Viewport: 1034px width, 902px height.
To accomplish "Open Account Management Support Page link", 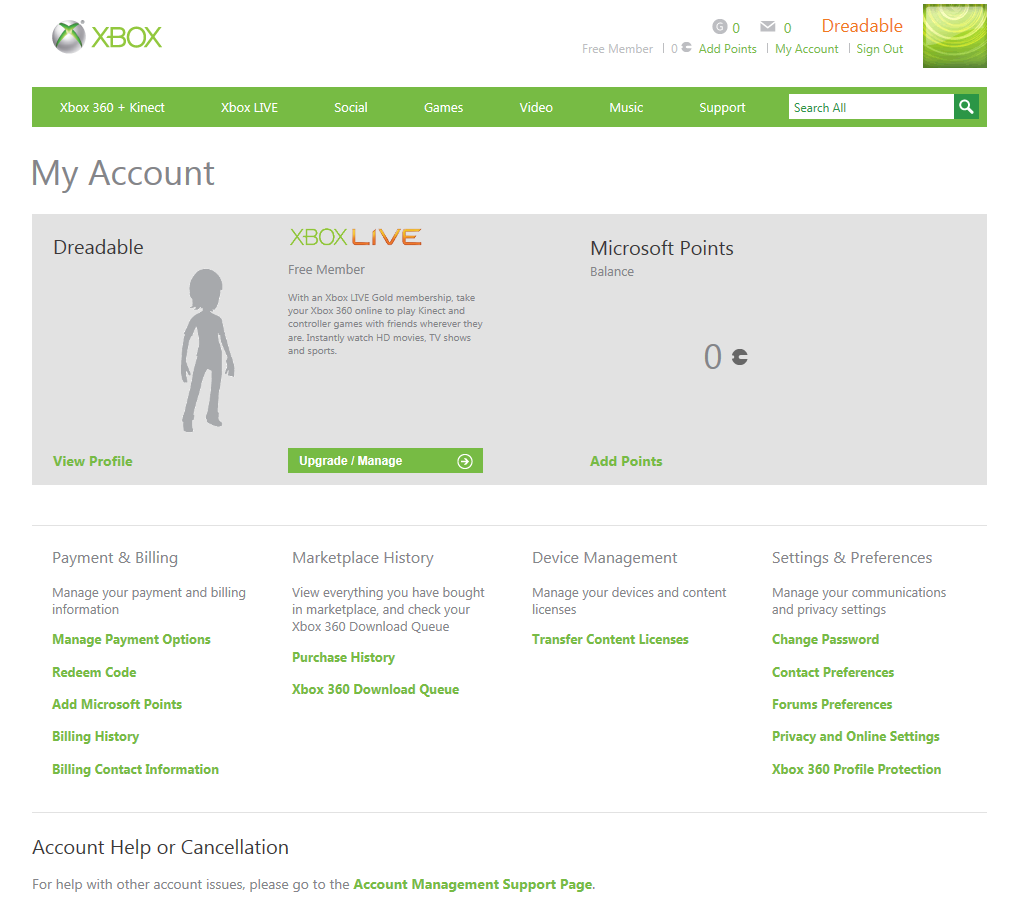I will click(x=473, y=885).
